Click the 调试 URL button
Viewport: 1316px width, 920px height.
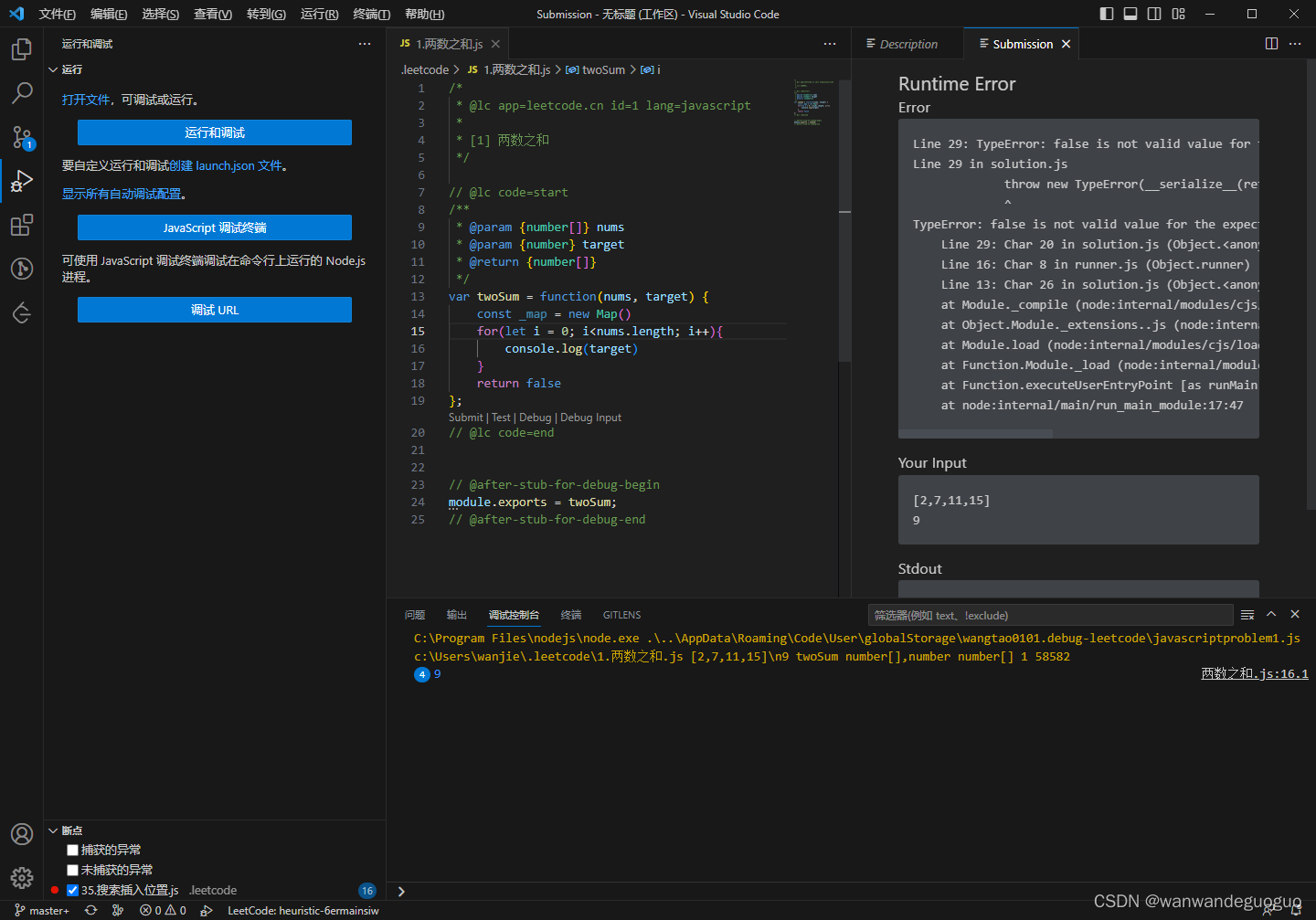coord(215,310)
